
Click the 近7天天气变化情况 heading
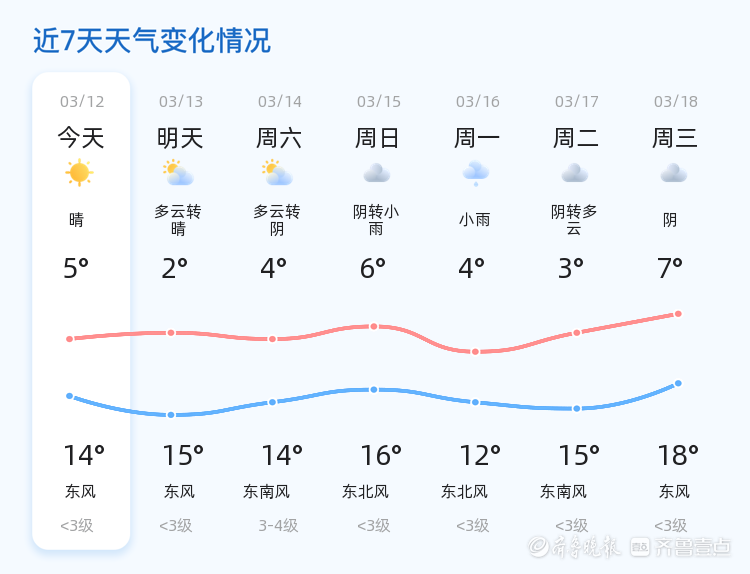(x=152, y=41)
